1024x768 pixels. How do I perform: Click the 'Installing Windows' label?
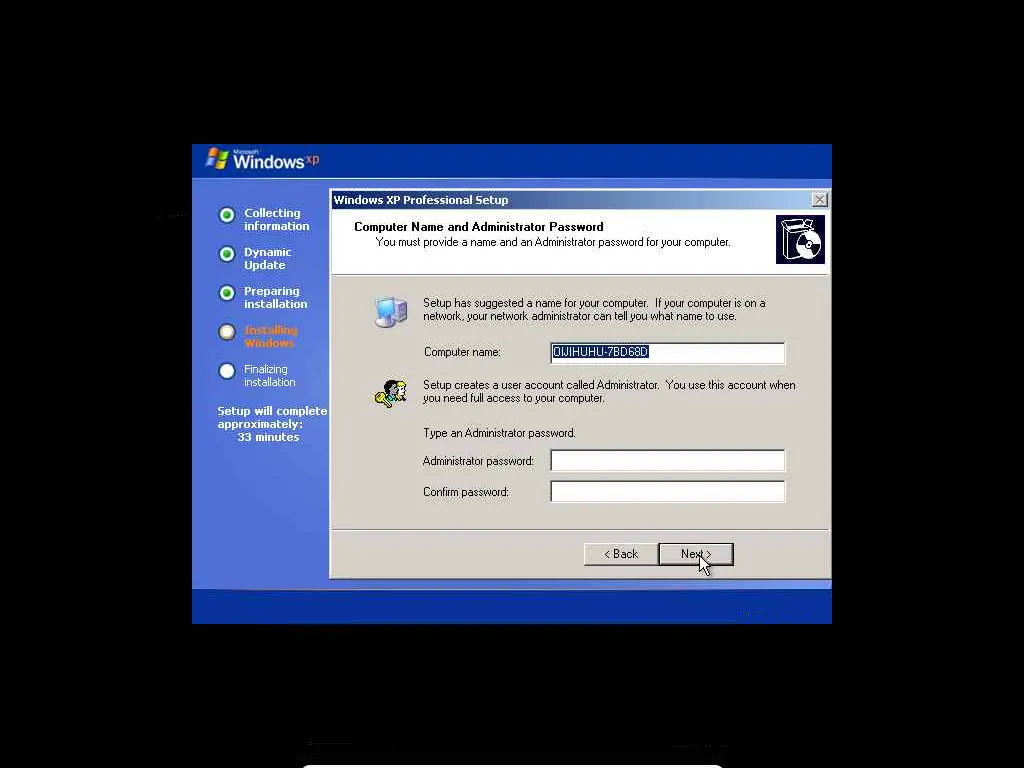tap(270, 336)
